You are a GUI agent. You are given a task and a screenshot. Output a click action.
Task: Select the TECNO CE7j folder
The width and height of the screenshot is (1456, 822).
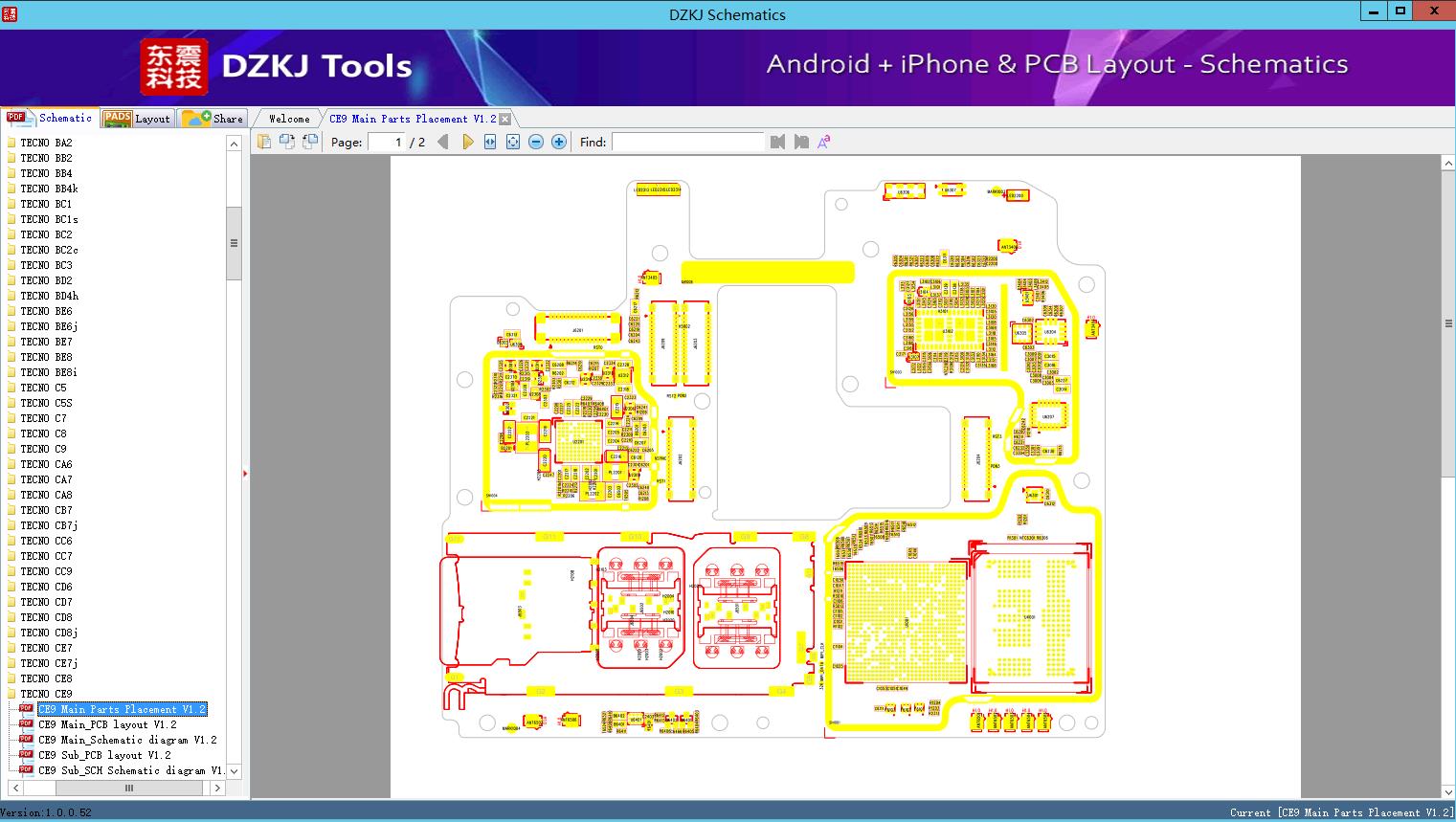(x=49, y=663)
